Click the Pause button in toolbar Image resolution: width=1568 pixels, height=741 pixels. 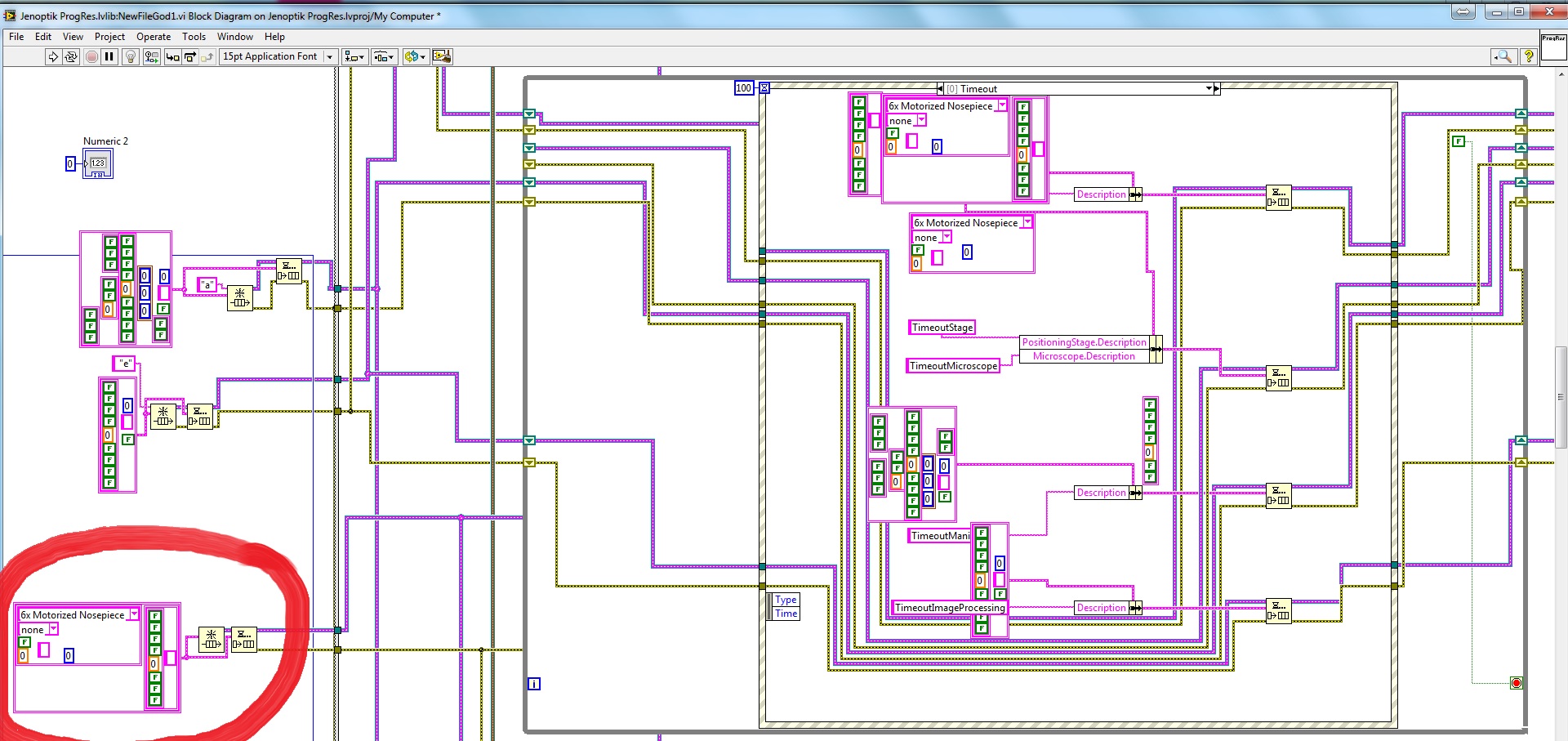109,56
